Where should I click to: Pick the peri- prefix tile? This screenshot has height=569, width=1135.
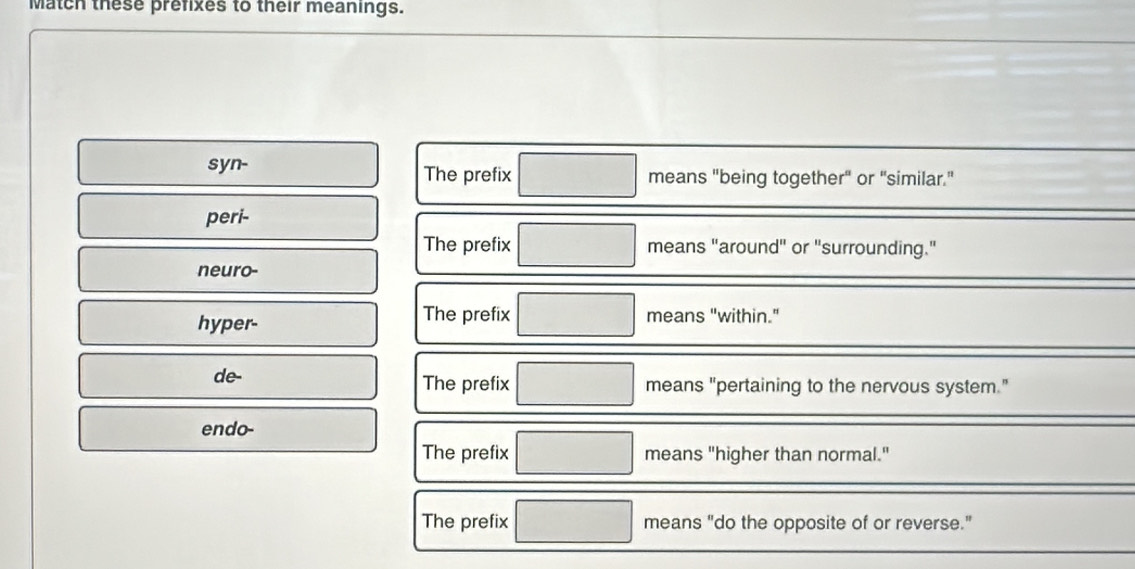[228, 217]
